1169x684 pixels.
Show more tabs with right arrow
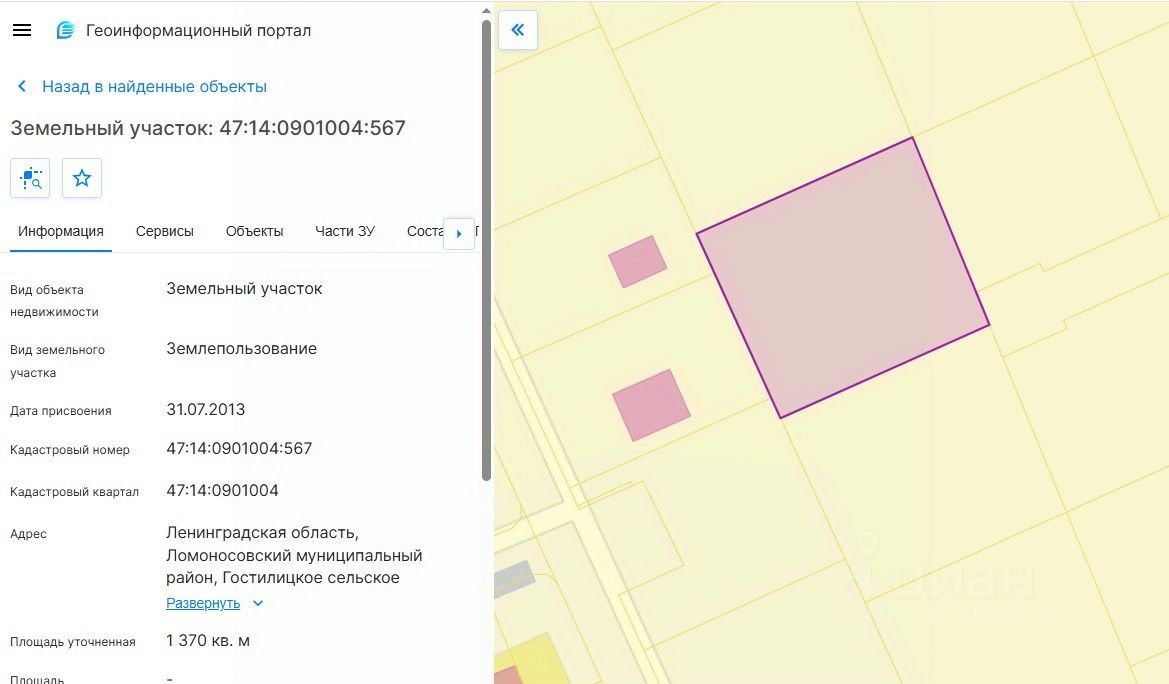click(459, 233)
